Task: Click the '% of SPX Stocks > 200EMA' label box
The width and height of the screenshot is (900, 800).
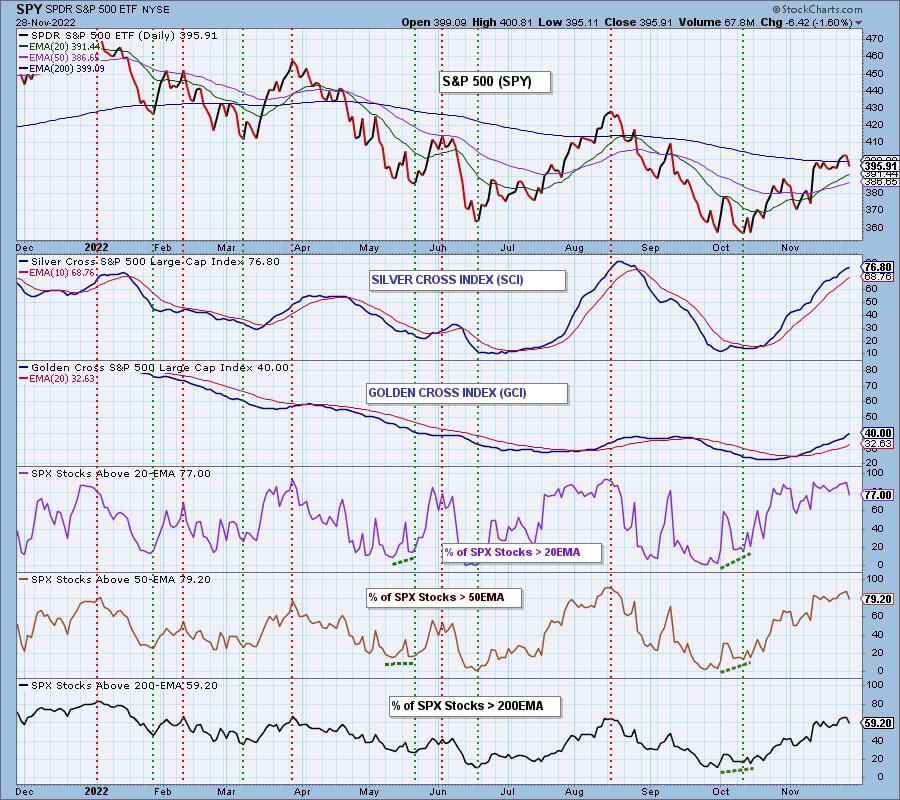Action: (x=475, y=706)
